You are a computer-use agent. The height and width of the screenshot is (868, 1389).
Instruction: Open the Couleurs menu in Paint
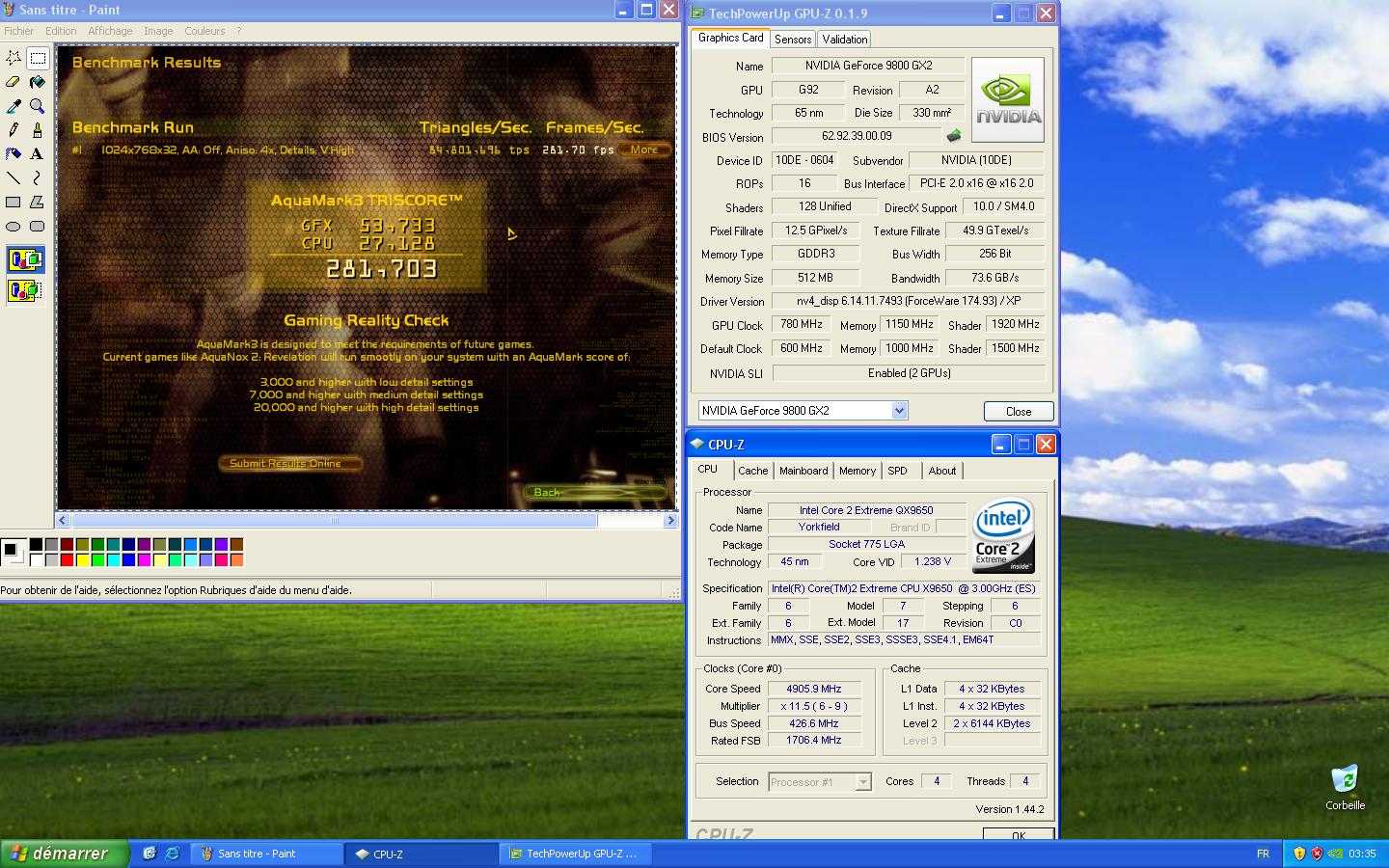click(204, 31)
